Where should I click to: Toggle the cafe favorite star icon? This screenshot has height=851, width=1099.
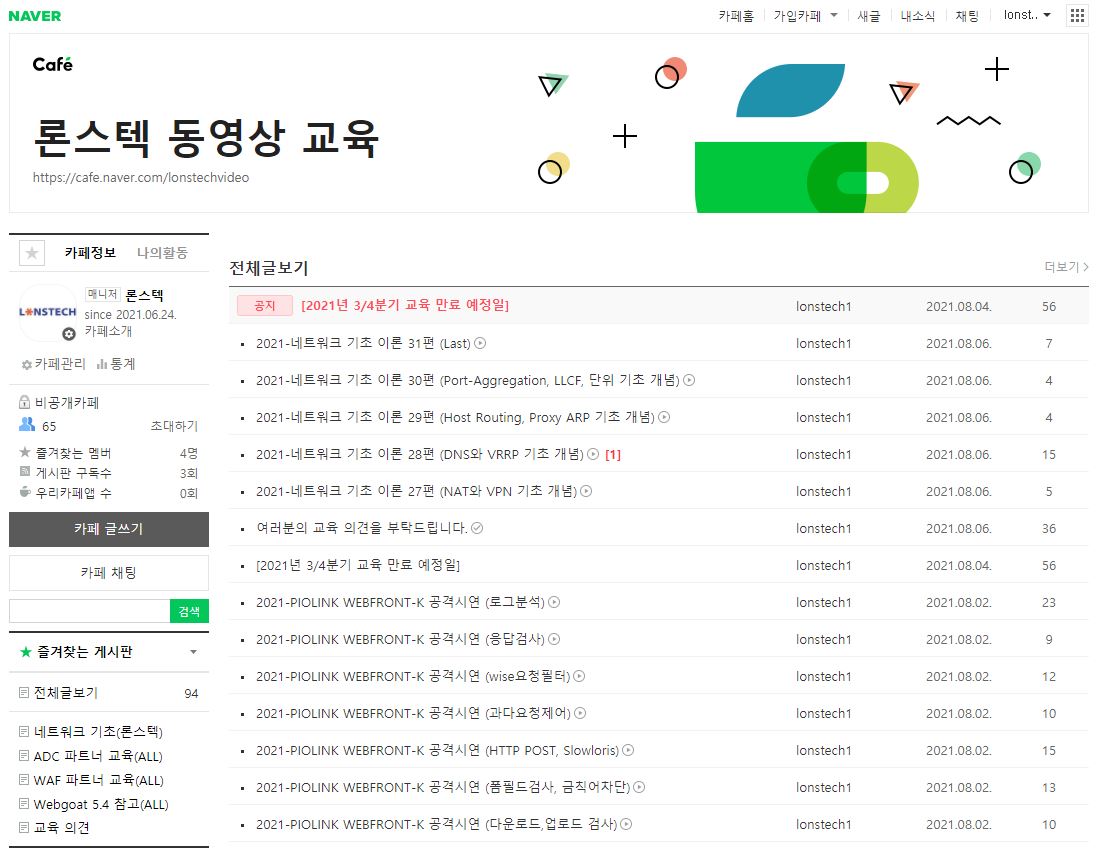point(32,253)
